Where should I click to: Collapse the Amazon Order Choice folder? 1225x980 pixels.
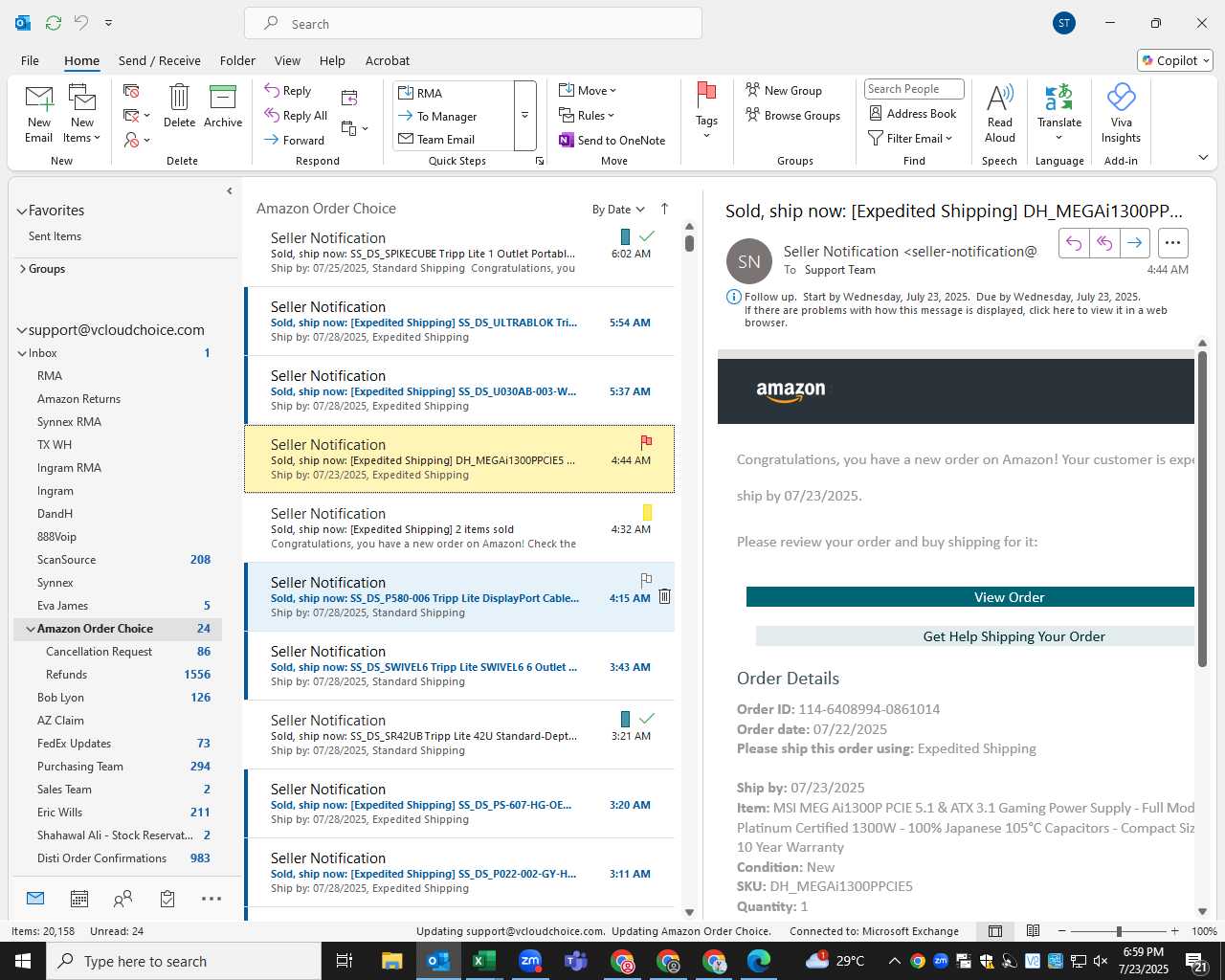31,629
